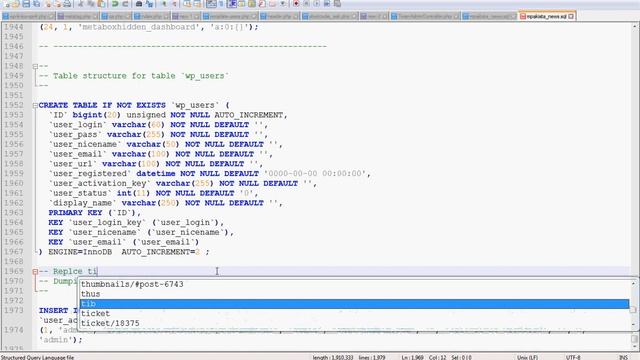
Task: Click the red Record Macro icon
Action: point(296,4)
